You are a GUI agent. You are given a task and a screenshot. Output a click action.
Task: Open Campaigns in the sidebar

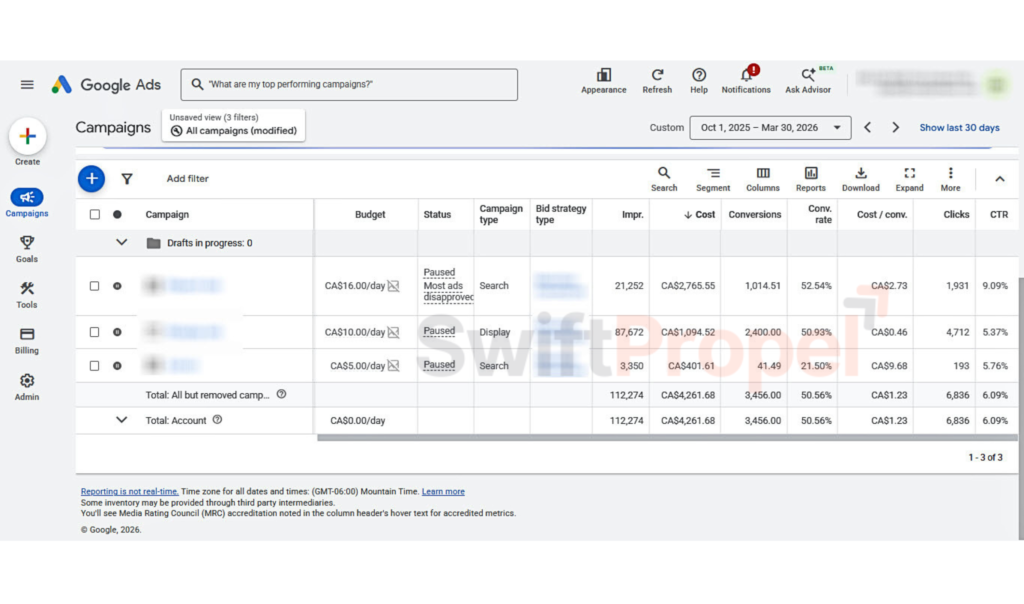(x=27, y=202)
